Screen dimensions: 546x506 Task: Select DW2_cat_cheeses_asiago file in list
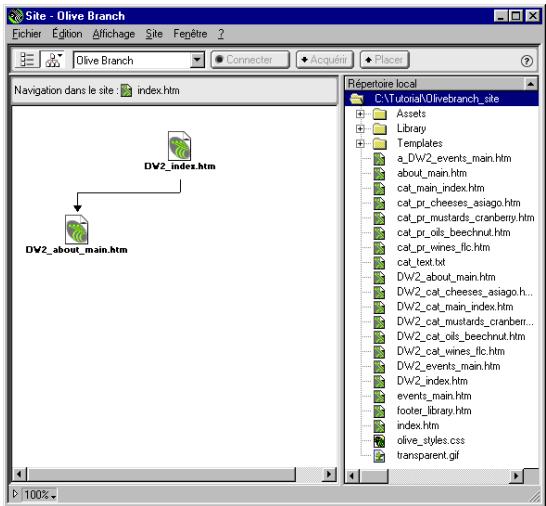pos(465,292)
